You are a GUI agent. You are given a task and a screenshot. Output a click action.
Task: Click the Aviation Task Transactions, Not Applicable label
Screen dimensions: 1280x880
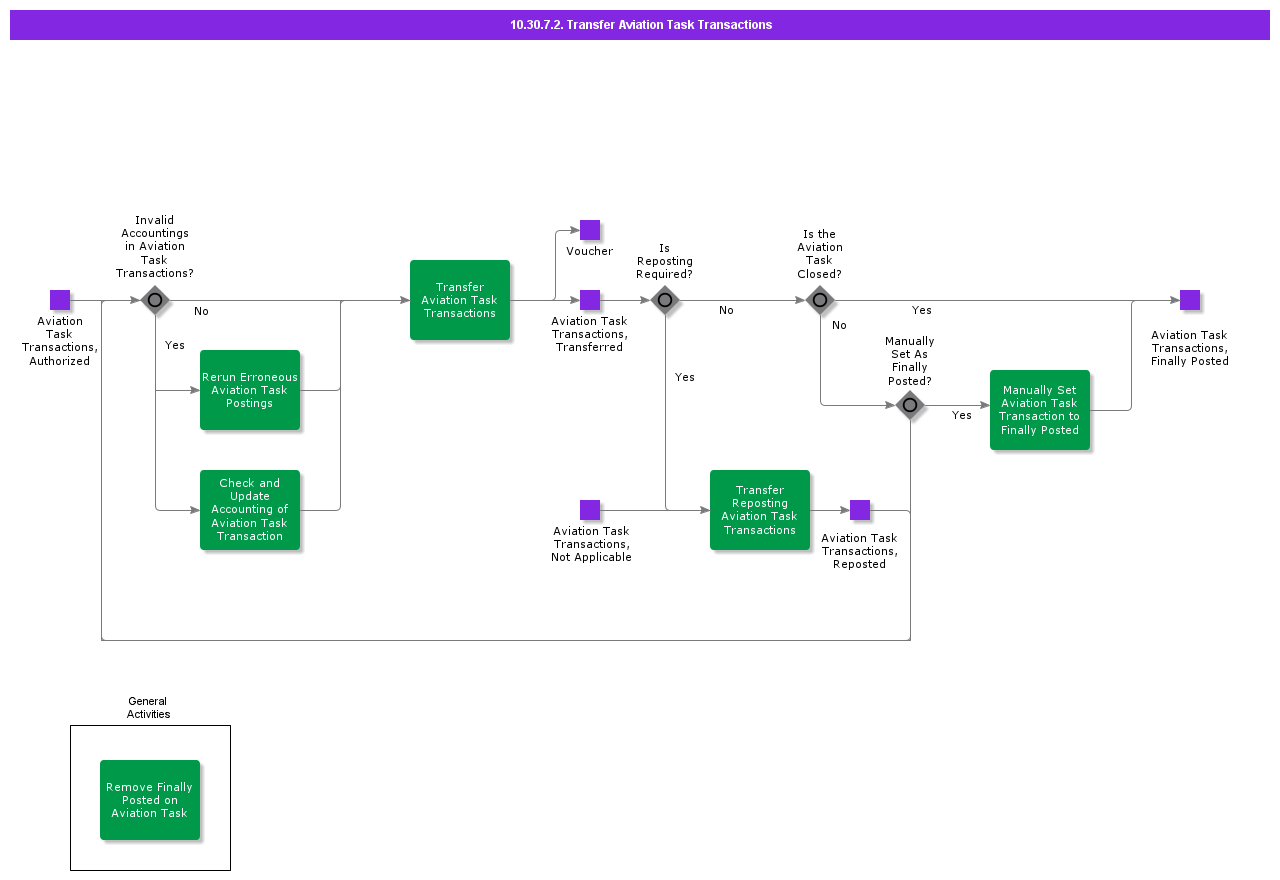[x=591, y=544]
